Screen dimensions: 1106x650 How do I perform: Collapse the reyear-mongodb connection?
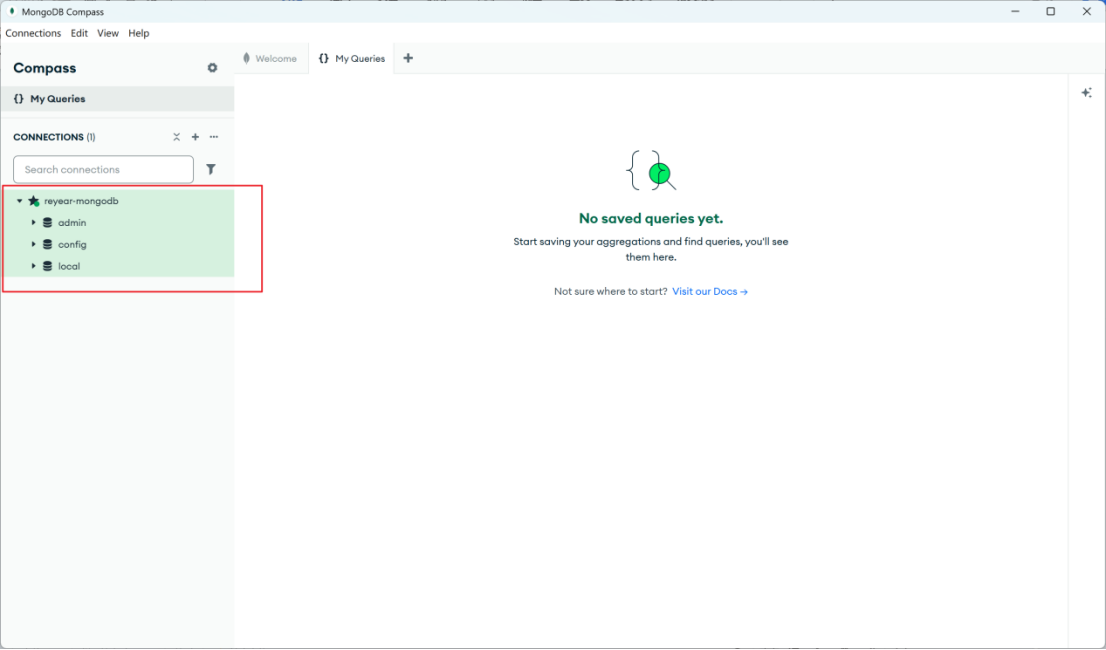[x=20, y=201]
